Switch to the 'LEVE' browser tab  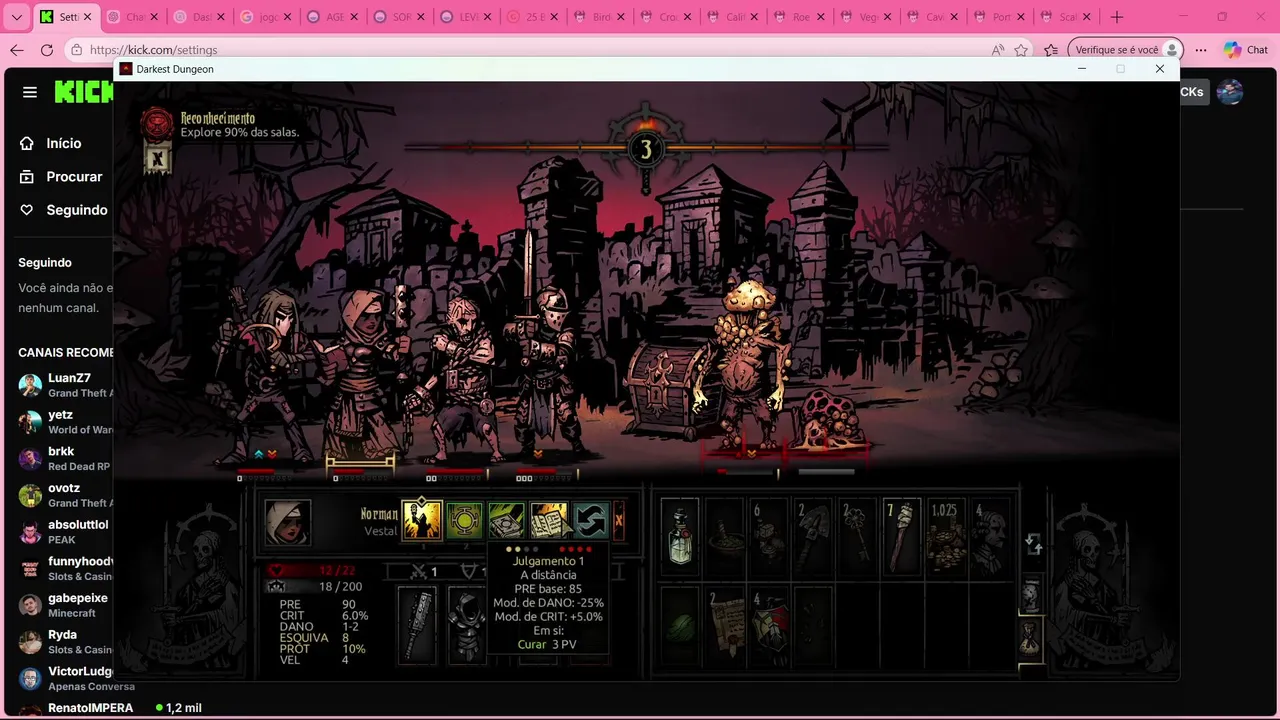(x=465, y=17)
